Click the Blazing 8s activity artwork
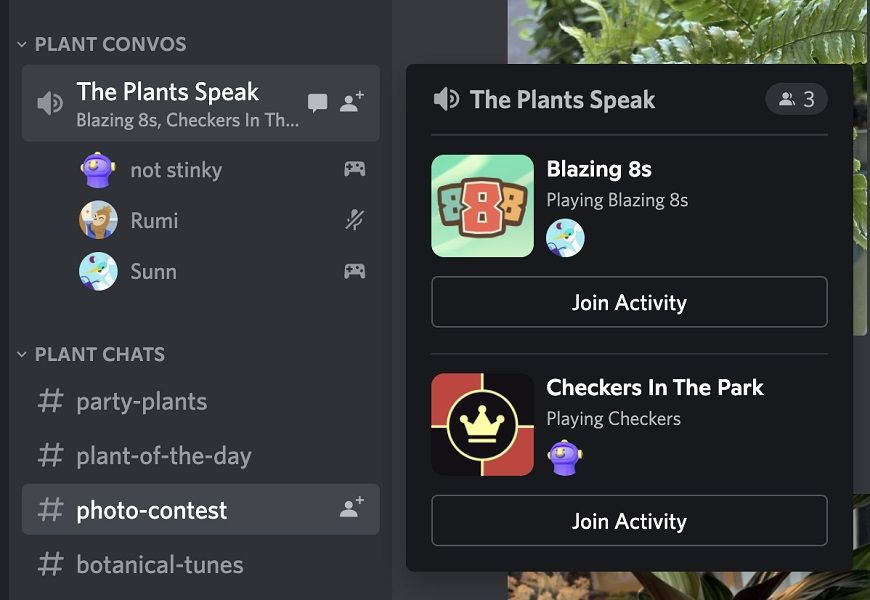Screen dimensions: 870x600 point(482,206)
